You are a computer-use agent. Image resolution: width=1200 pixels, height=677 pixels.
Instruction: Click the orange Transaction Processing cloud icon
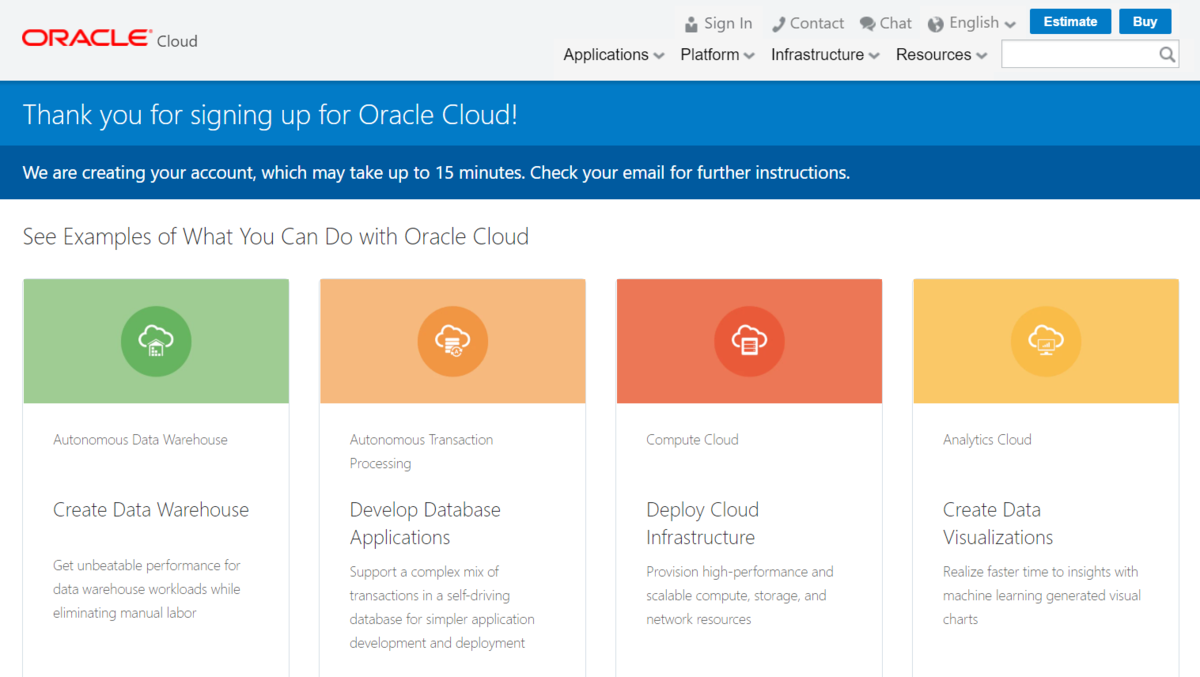click(453, 341)
